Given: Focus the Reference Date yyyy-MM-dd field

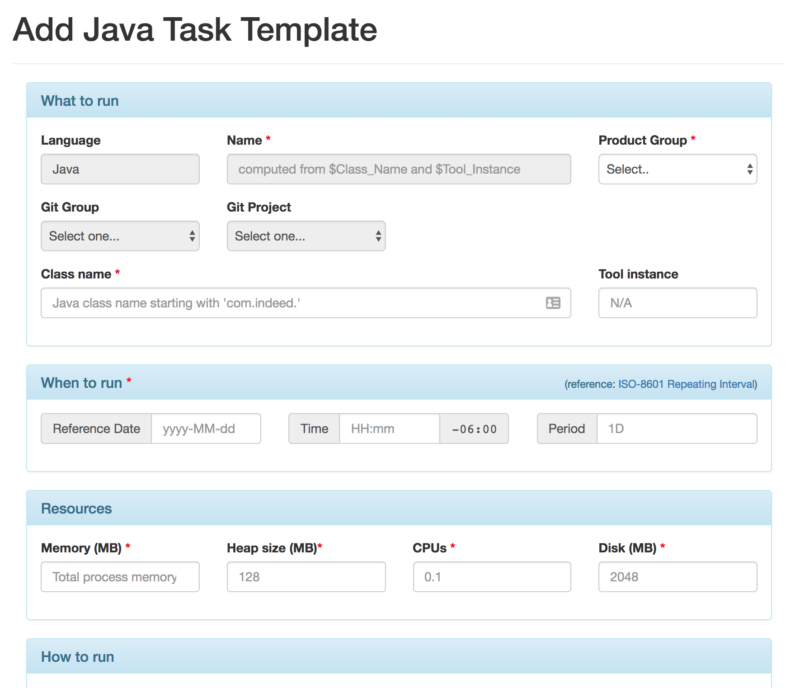Looking at the screenshot, I should coord(206,429).
